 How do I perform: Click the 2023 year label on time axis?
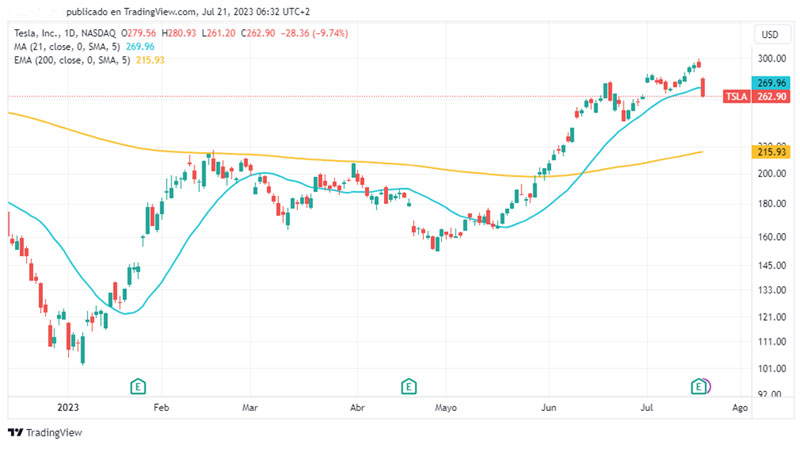coord(69,408)
